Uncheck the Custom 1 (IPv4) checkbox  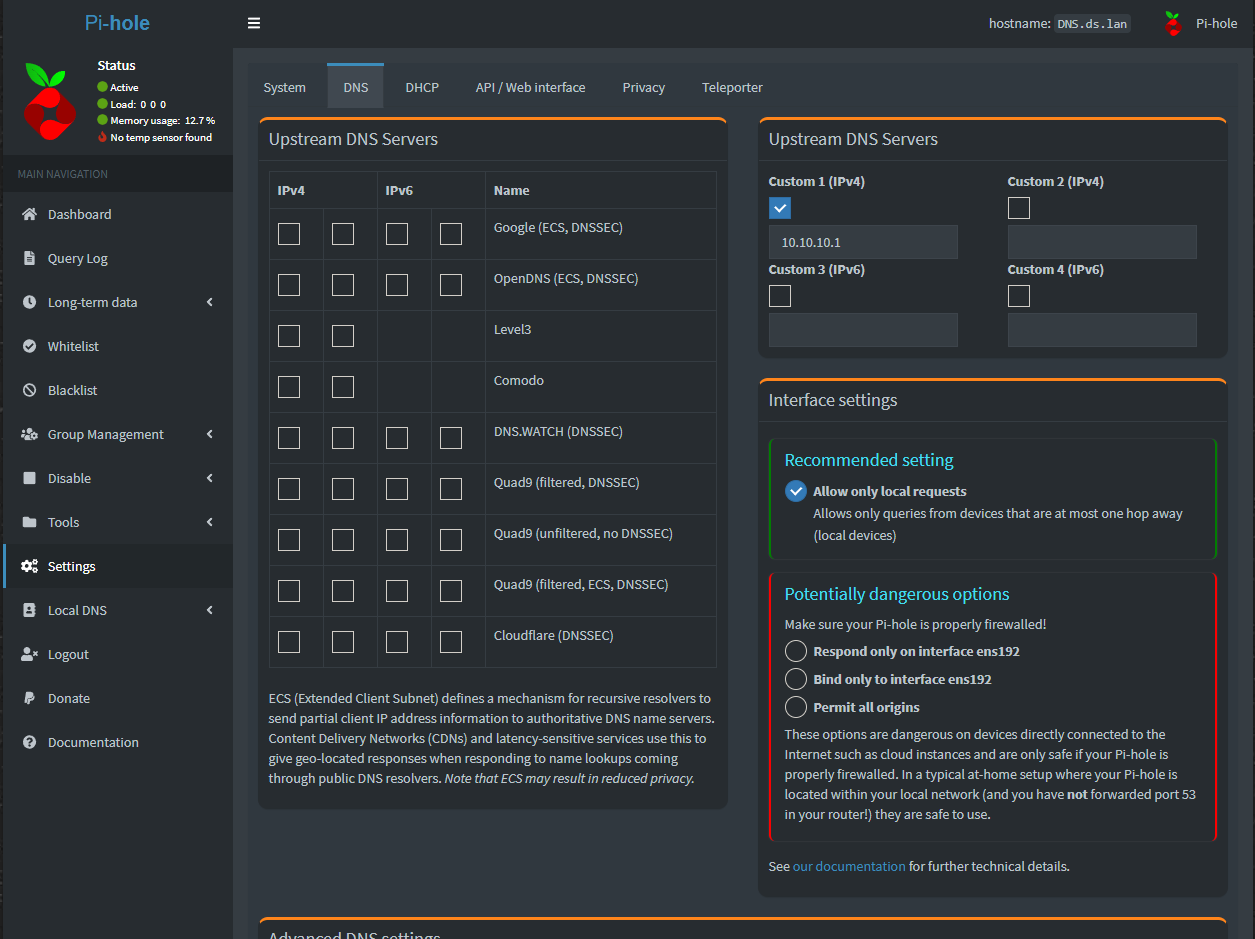click(780, 208)
